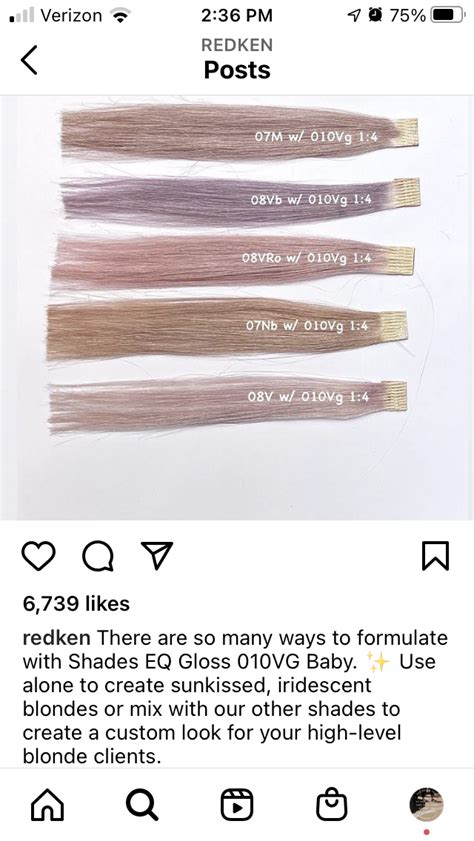Tap the post caption text
Screen dimensions: 474x841
click(236, 697)
